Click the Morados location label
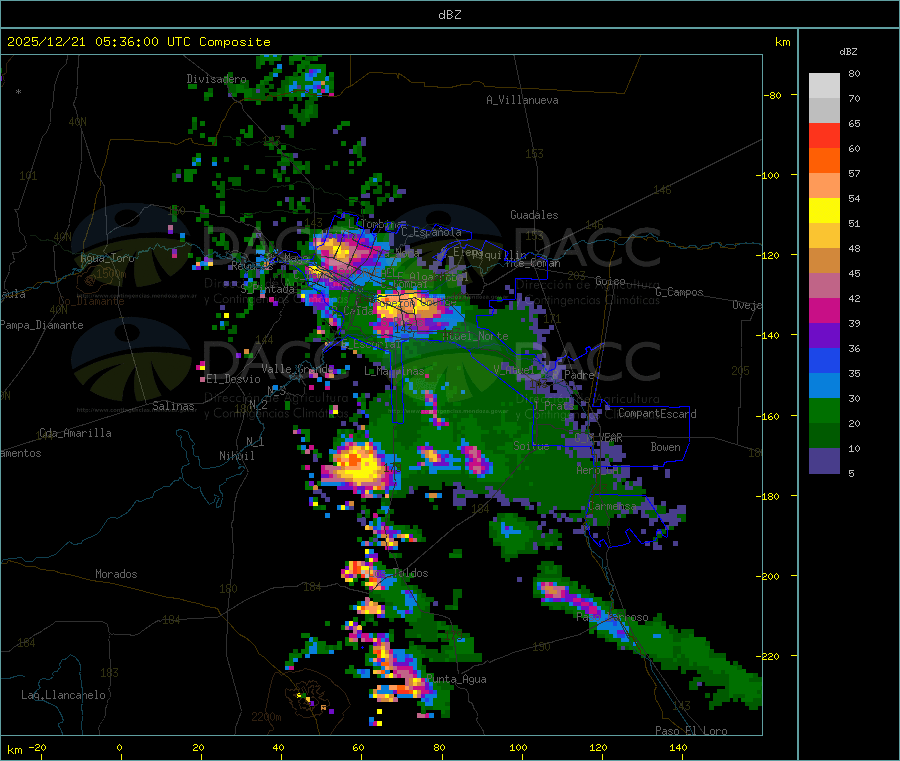The width and height of the screenshot is (900, 761). tap(116, 574)
